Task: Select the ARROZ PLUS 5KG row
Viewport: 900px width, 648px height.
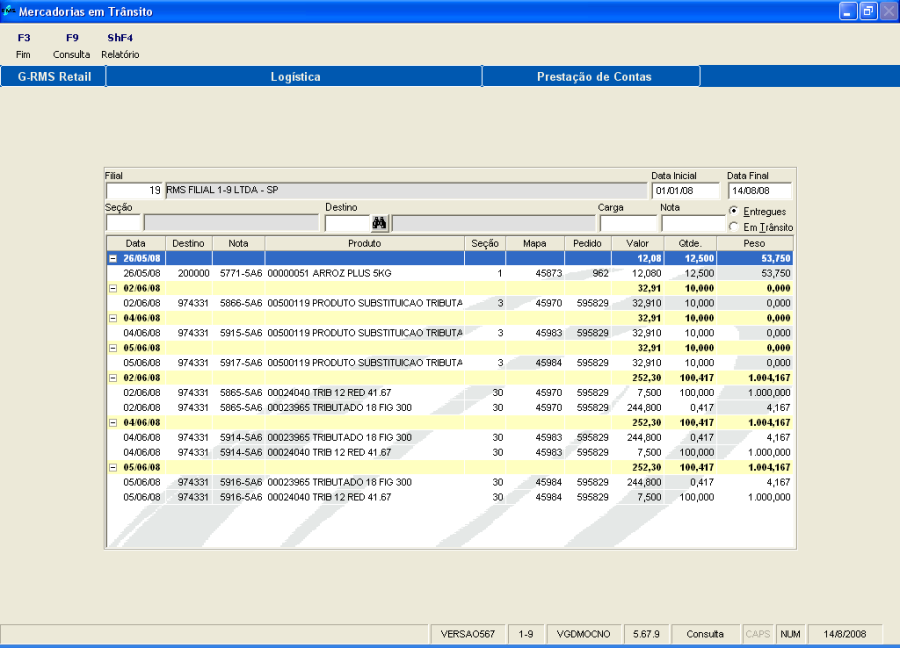Action: pos(450,274)
